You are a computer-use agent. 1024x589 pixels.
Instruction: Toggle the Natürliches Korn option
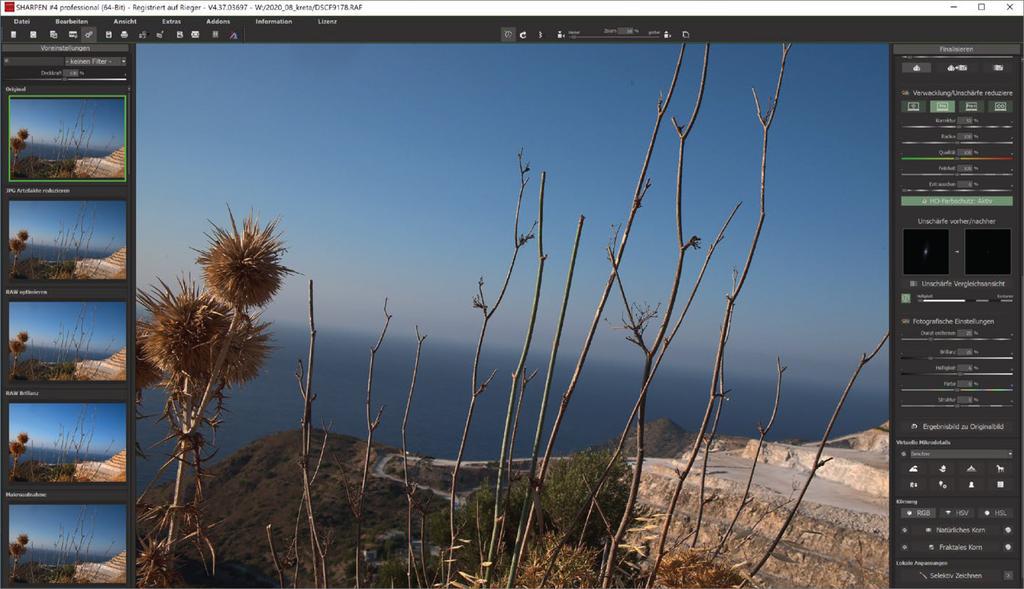click(x=955, y=530)
